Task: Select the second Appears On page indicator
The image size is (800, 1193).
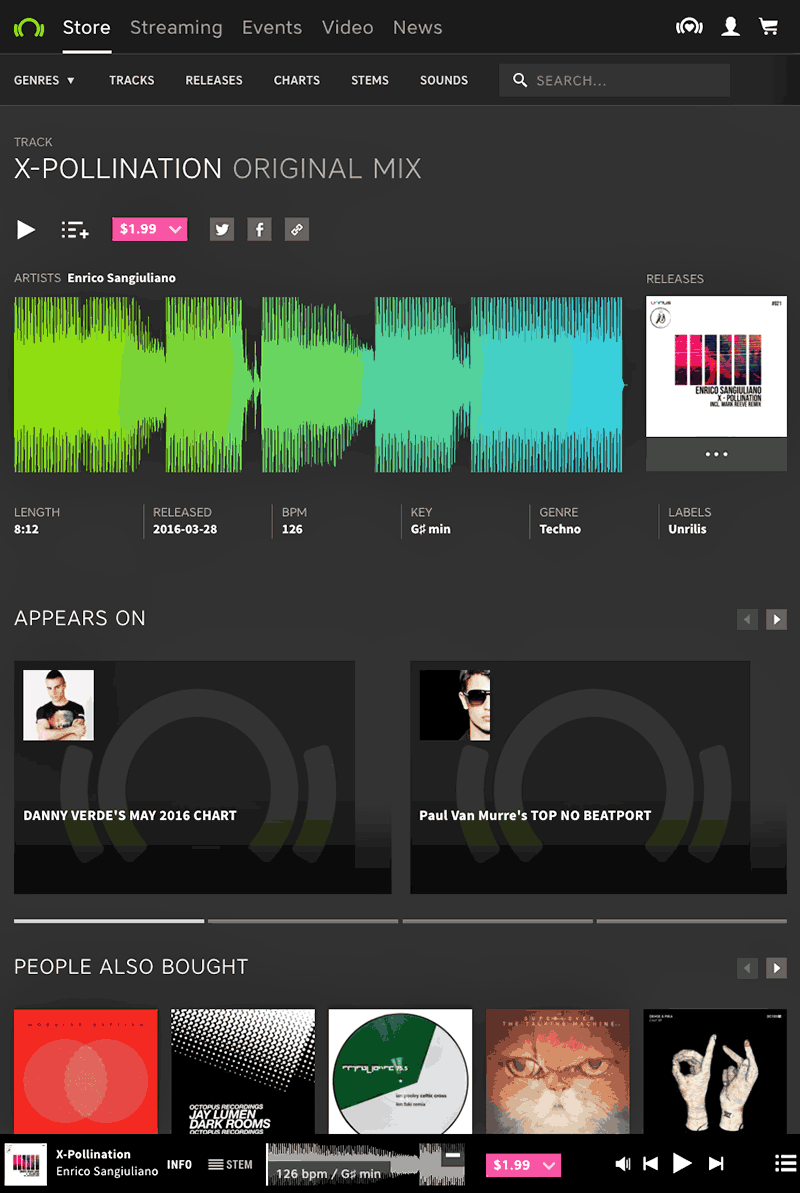Action: tap(303, 921)
